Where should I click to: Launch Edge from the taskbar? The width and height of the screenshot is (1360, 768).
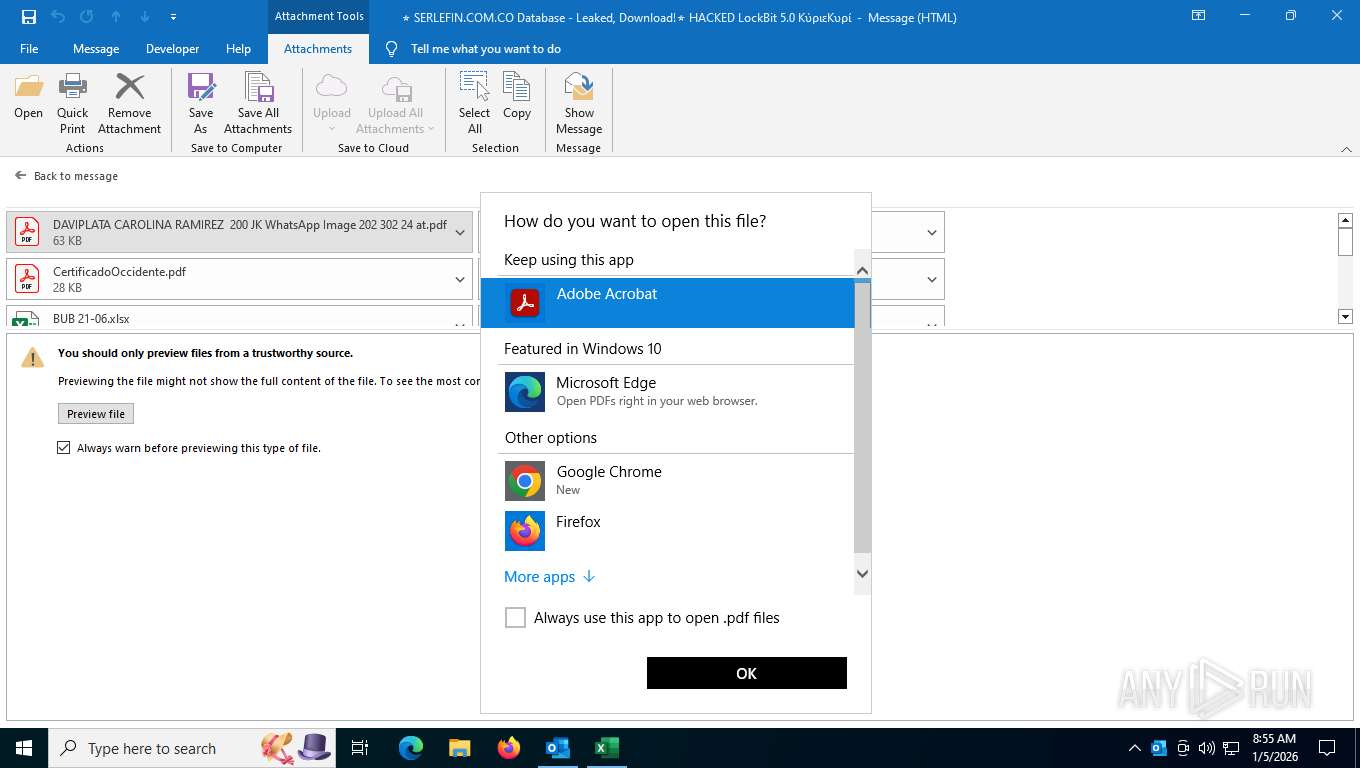410,748
